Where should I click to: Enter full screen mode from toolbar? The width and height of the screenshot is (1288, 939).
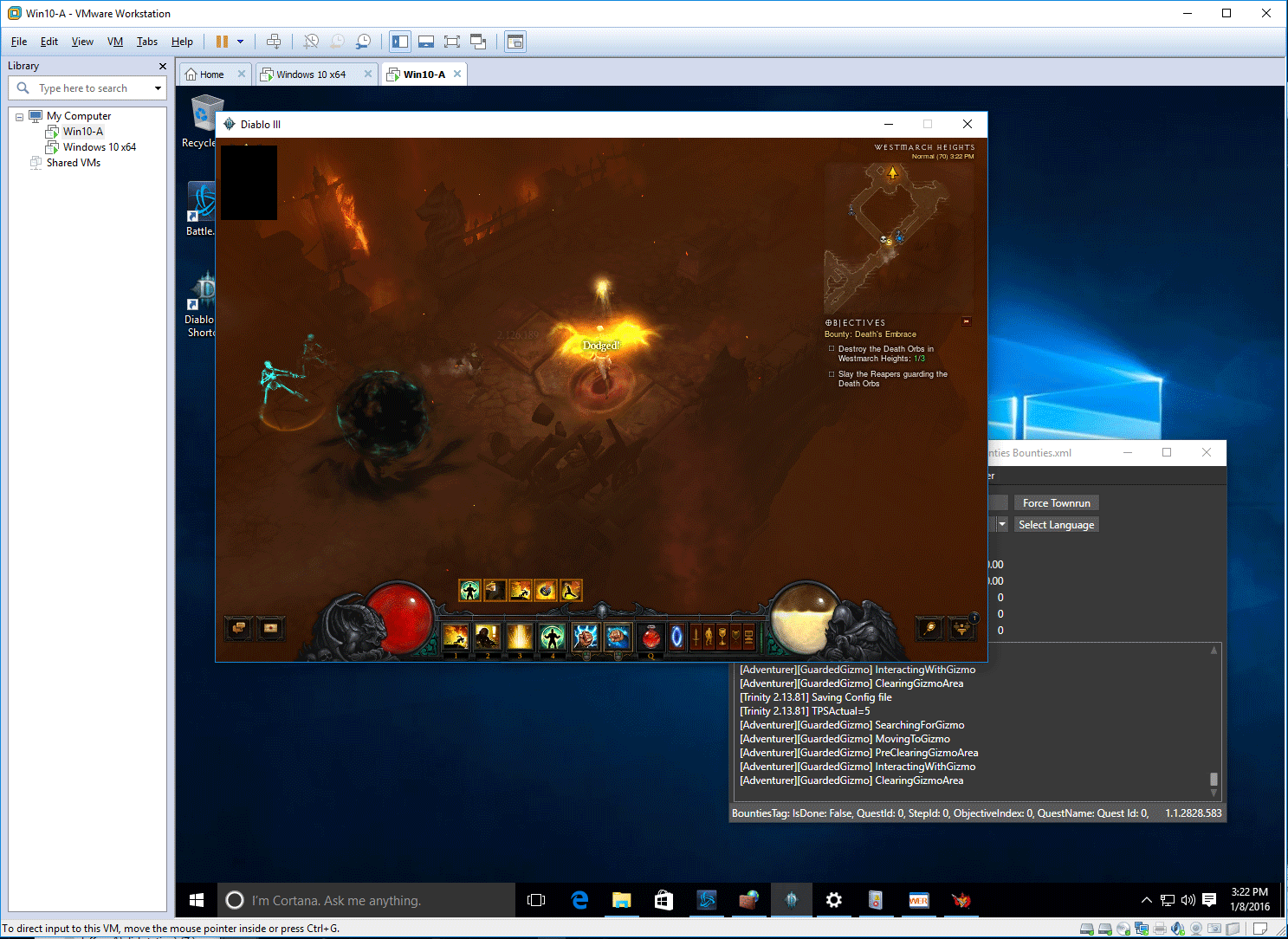(452, 42)
